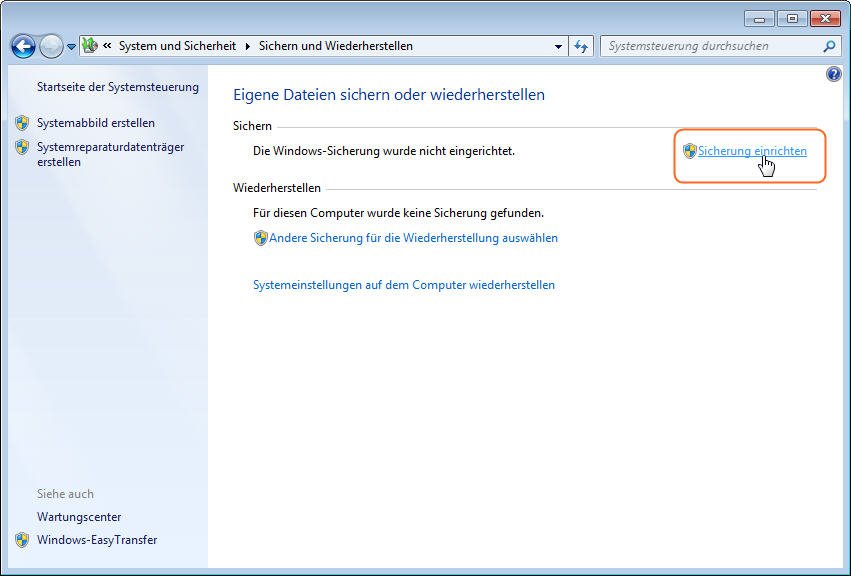This screenshot has height=576, width=851.
Task: Minimize the window
Action: (759, 19)
